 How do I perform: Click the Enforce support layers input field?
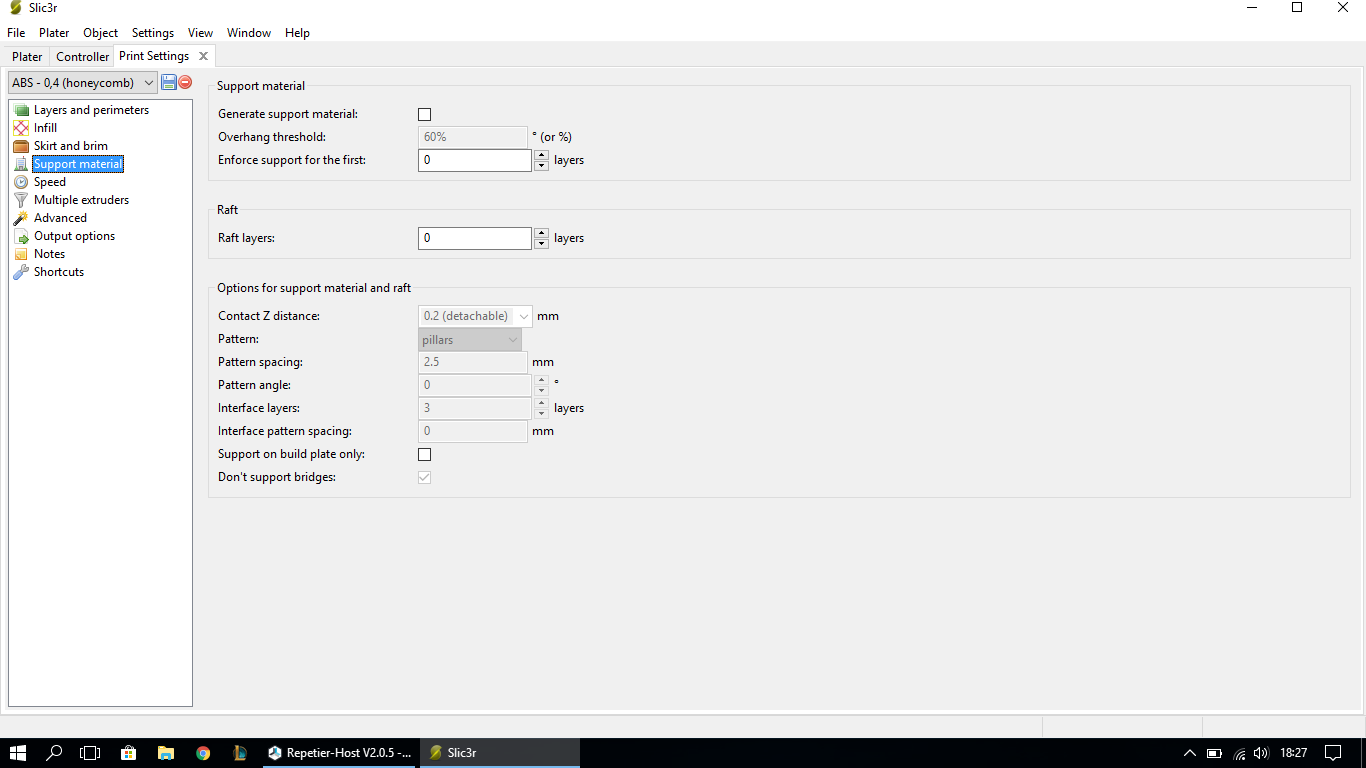pyautogui.click(x=474, y=160)
